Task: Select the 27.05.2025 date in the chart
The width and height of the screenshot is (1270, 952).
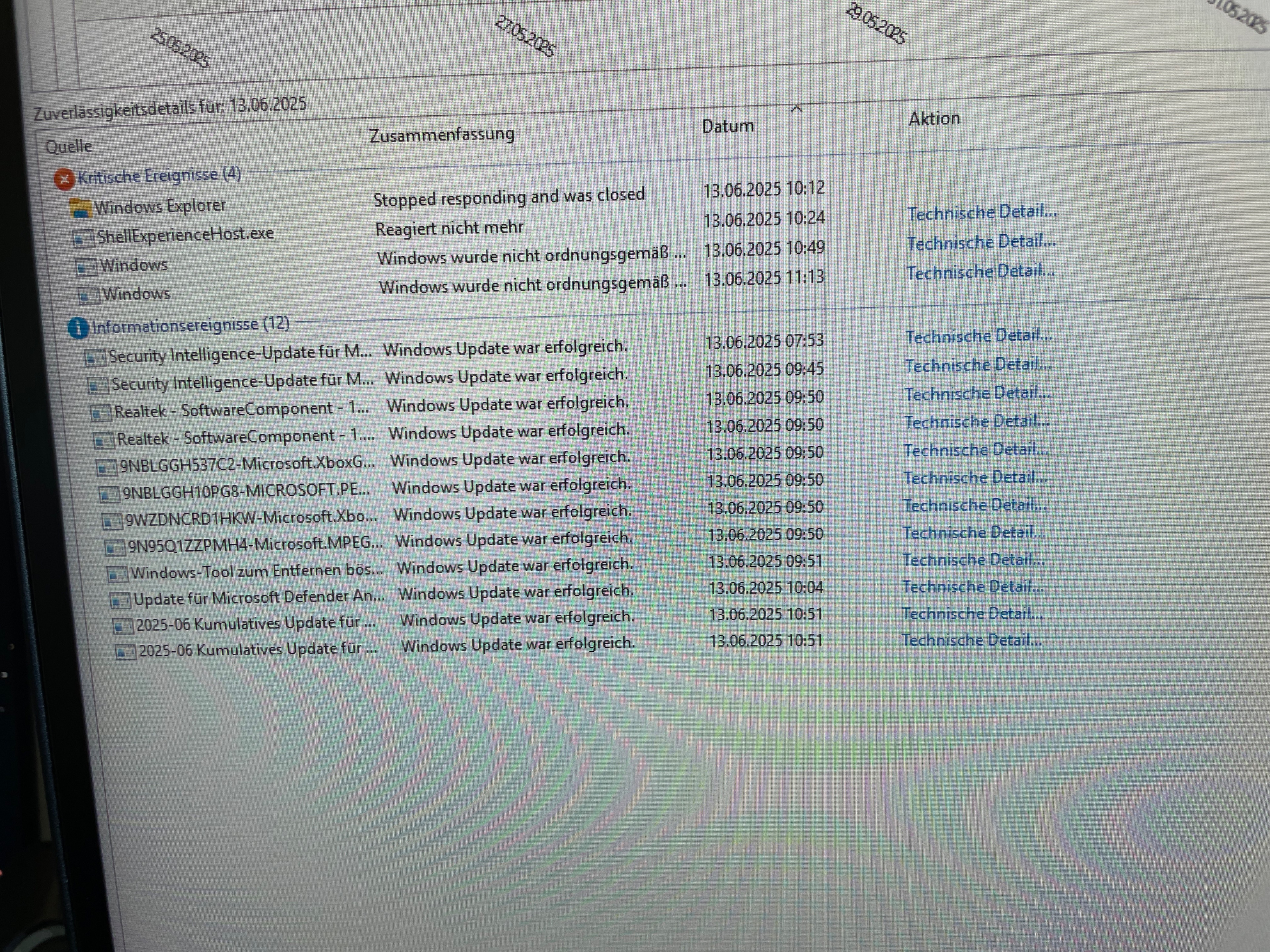Action: tap(525, 36)
